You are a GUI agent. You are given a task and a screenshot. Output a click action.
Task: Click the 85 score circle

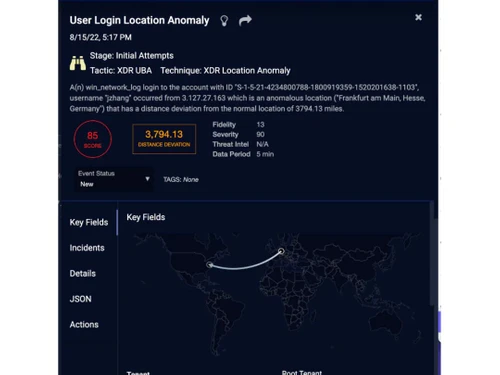(93, 139)
